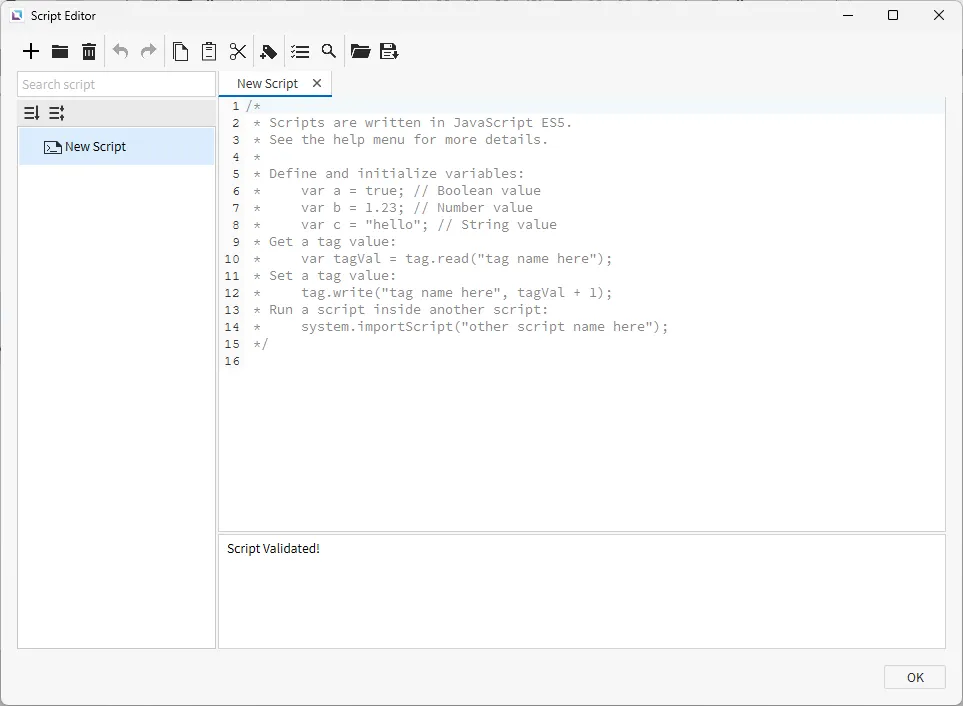This screenshot has height=706, width=963.
Task: Click the second sort icon above the script list
Action: tap(57, 113)
